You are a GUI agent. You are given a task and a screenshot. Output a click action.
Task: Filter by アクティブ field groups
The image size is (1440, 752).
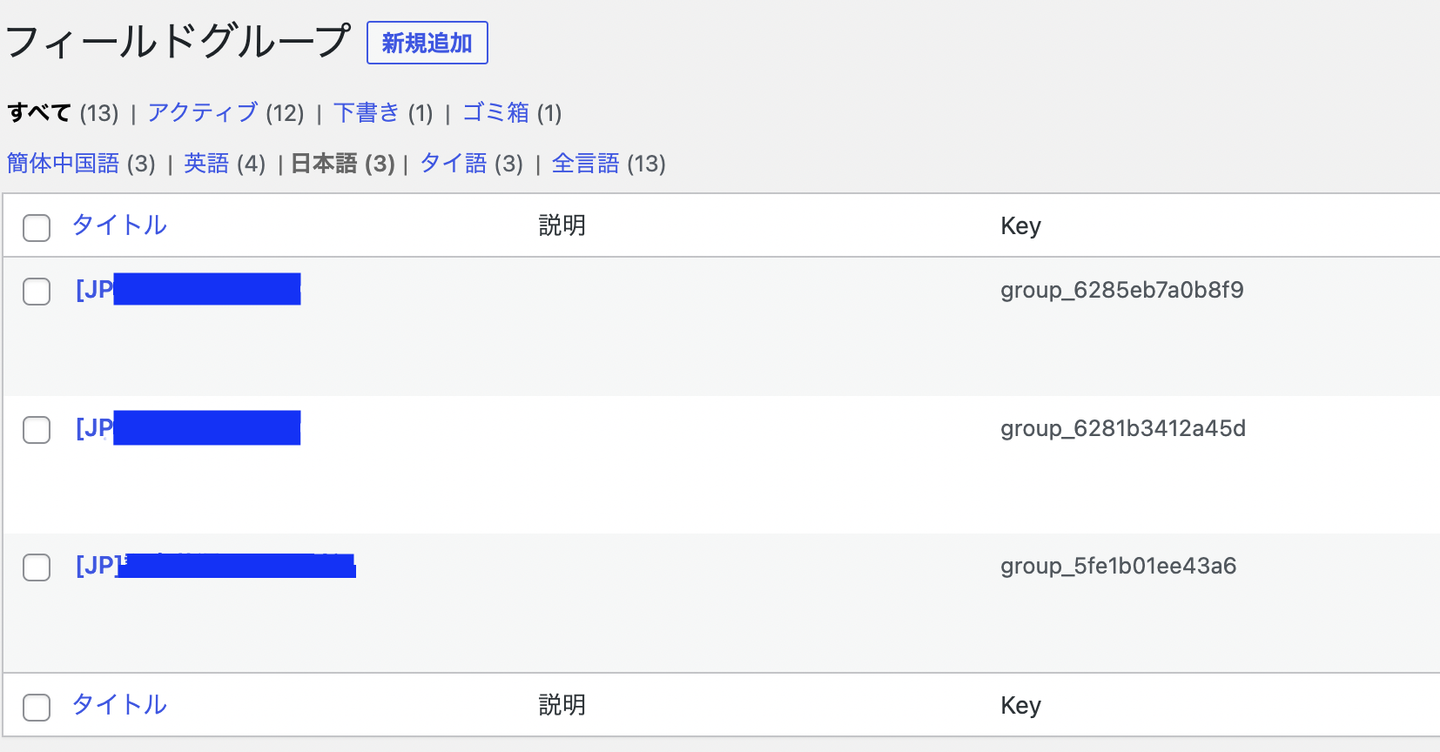203,113
